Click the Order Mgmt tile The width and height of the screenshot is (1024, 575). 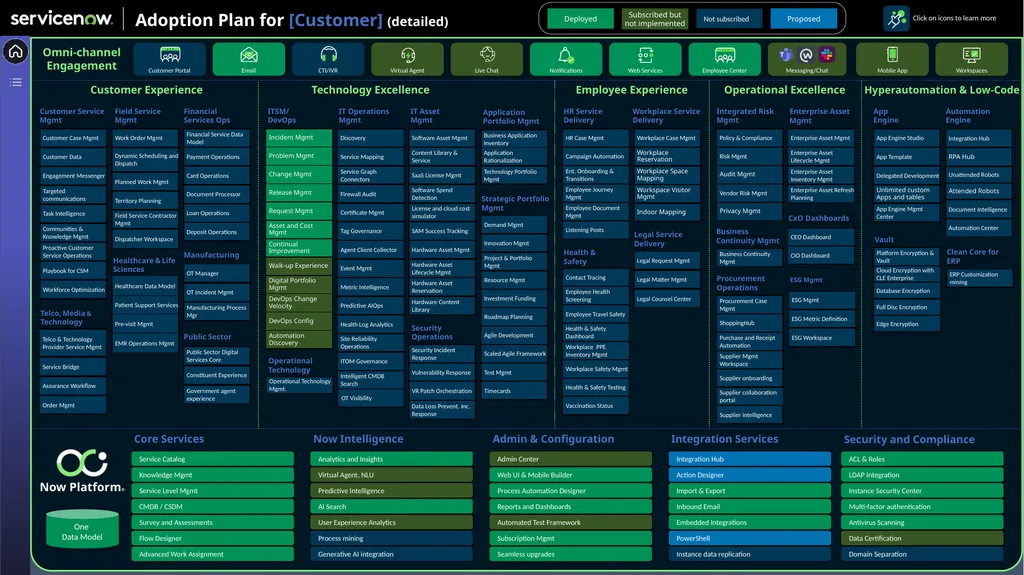point(72,405)
